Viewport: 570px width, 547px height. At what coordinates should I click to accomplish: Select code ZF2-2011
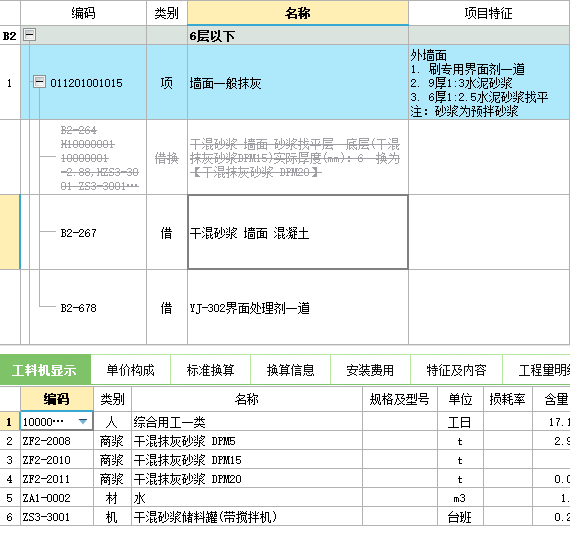point(57,479)
